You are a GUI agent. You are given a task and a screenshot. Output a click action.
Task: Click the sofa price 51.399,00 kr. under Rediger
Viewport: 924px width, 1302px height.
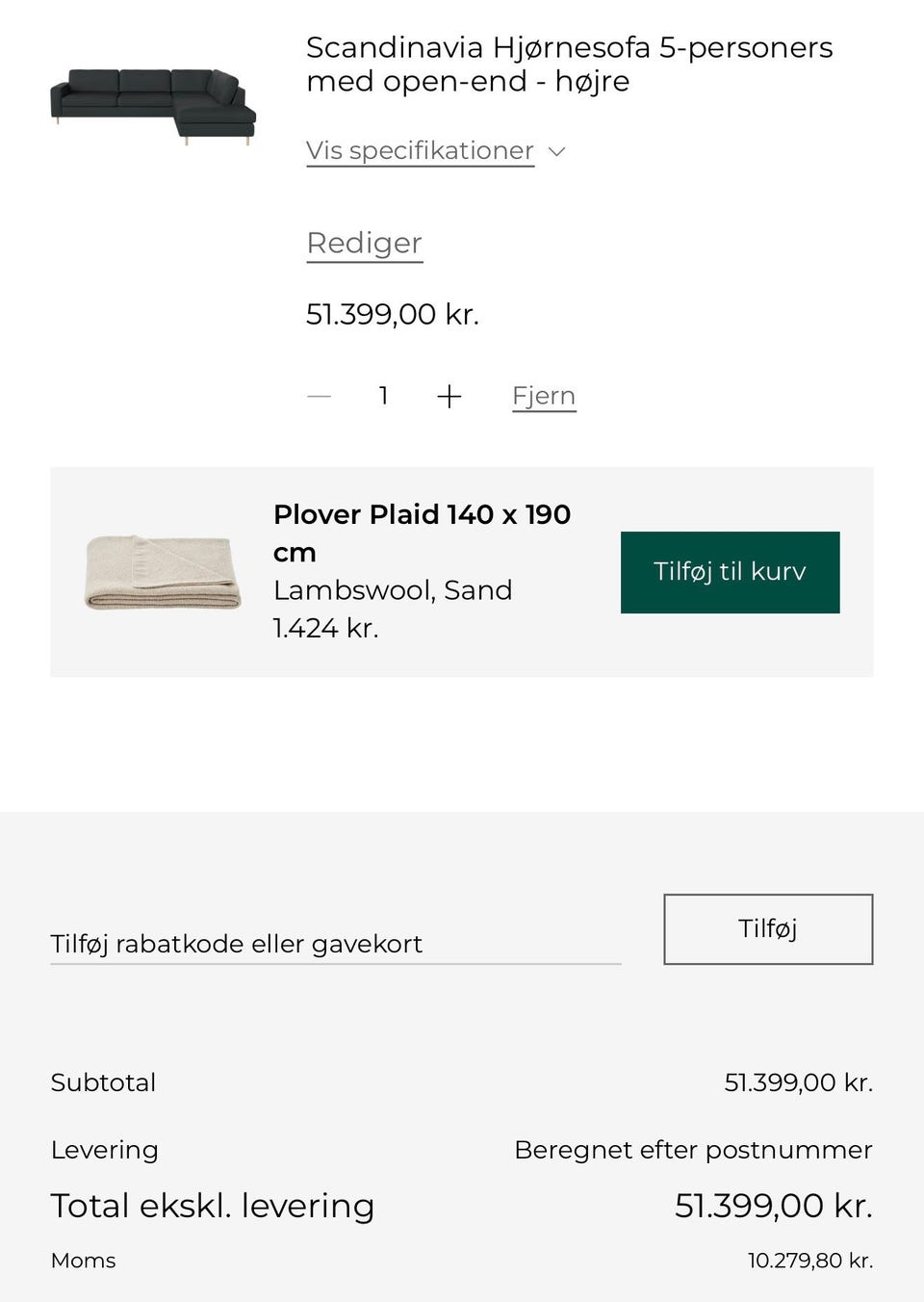click(393, 314)
